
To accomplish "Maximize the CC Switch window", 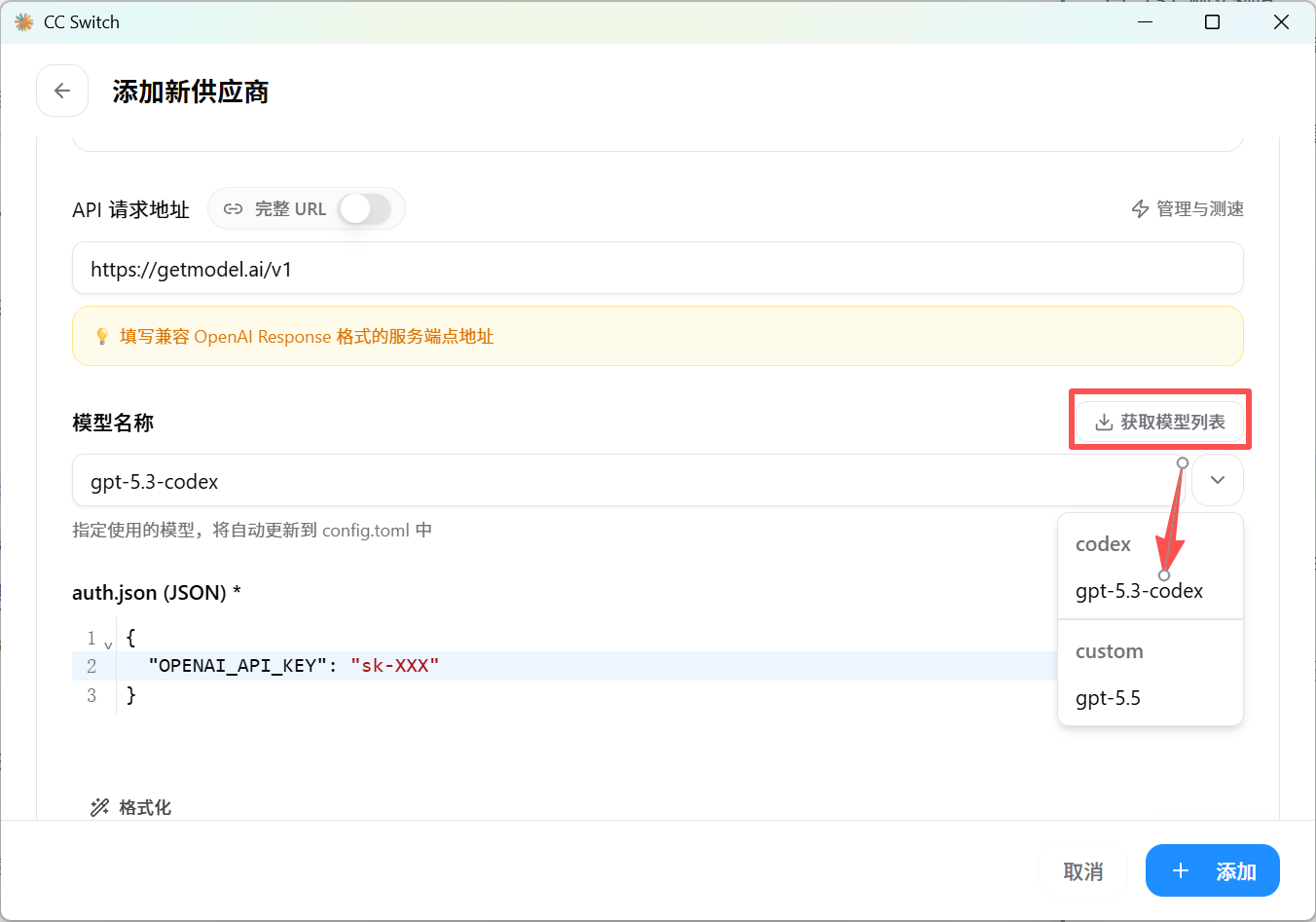I will click(1213, 21).
